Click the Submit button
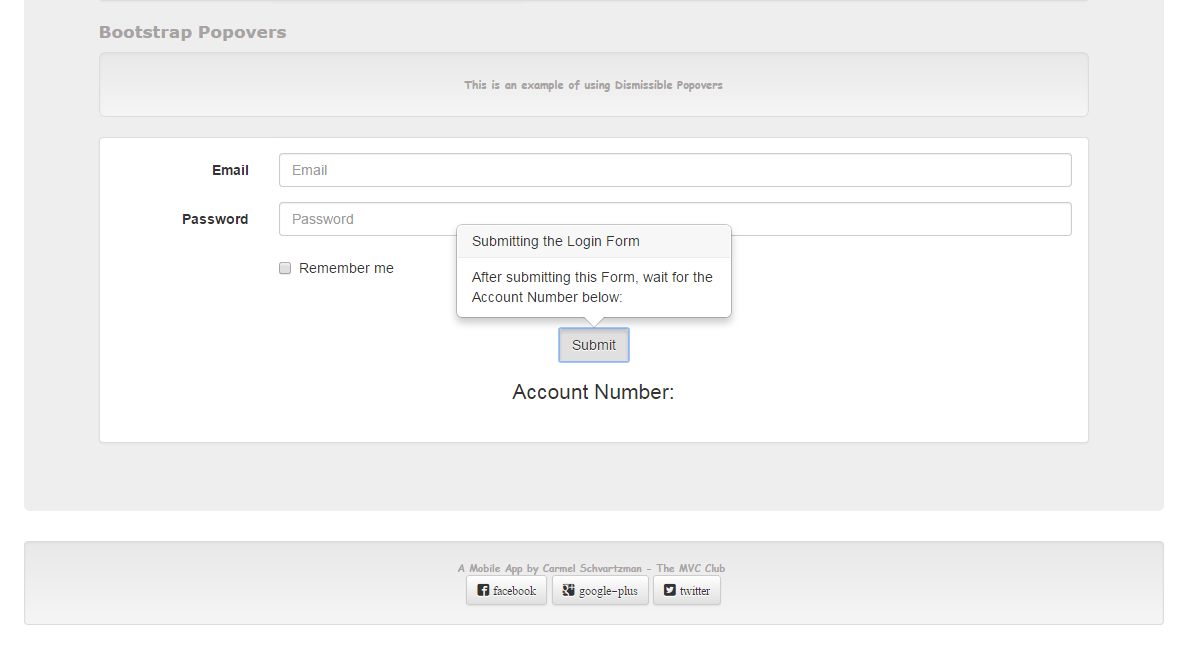This screenshot has height=664, width=1198. click(x=593, y=344)
